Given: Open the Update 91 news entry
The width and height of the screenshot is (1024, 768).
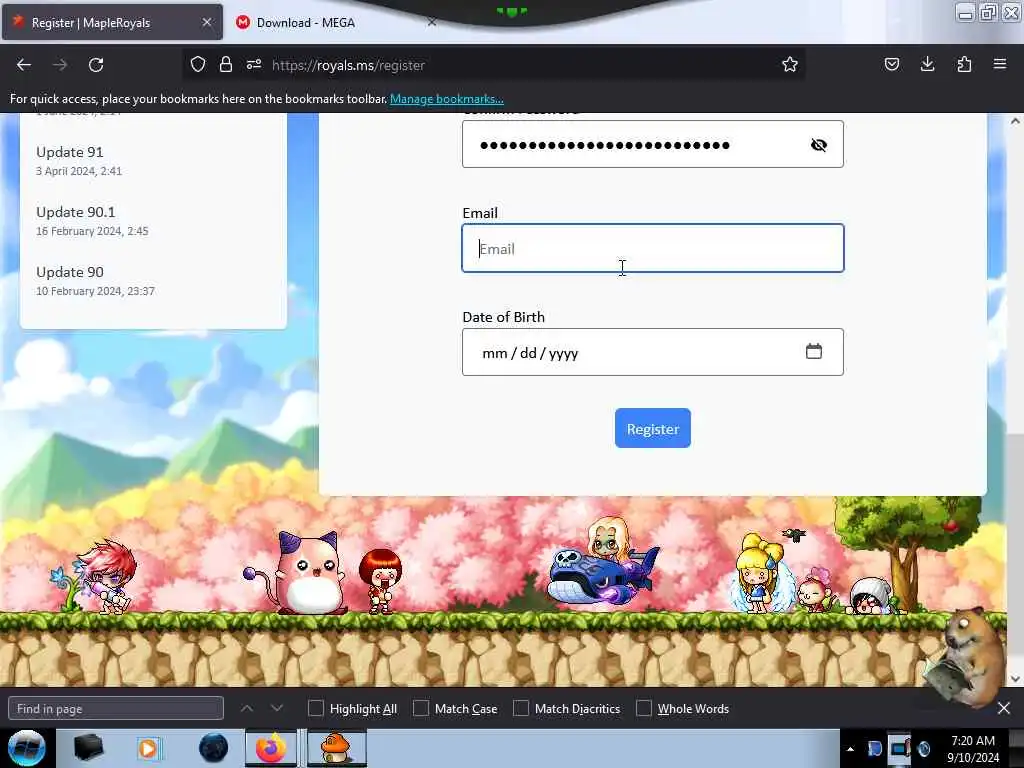Looking at the screenshot, I should pyautogui.click(x=70, y=152).
